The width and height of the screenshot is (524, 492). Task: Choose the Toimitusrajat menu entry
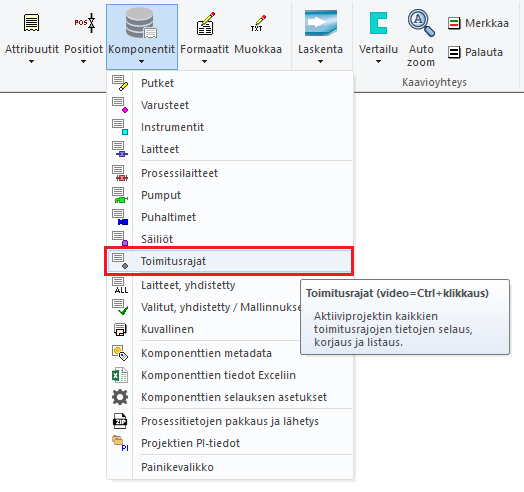229,261
